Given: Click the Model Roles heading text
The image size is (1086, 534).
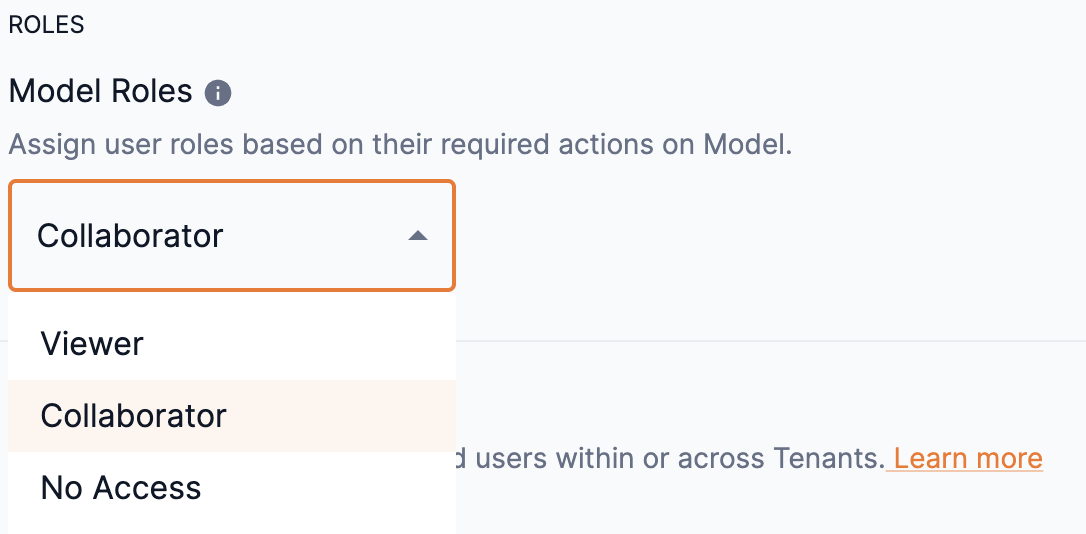Looking at the screenshot, I should (100, 91).
